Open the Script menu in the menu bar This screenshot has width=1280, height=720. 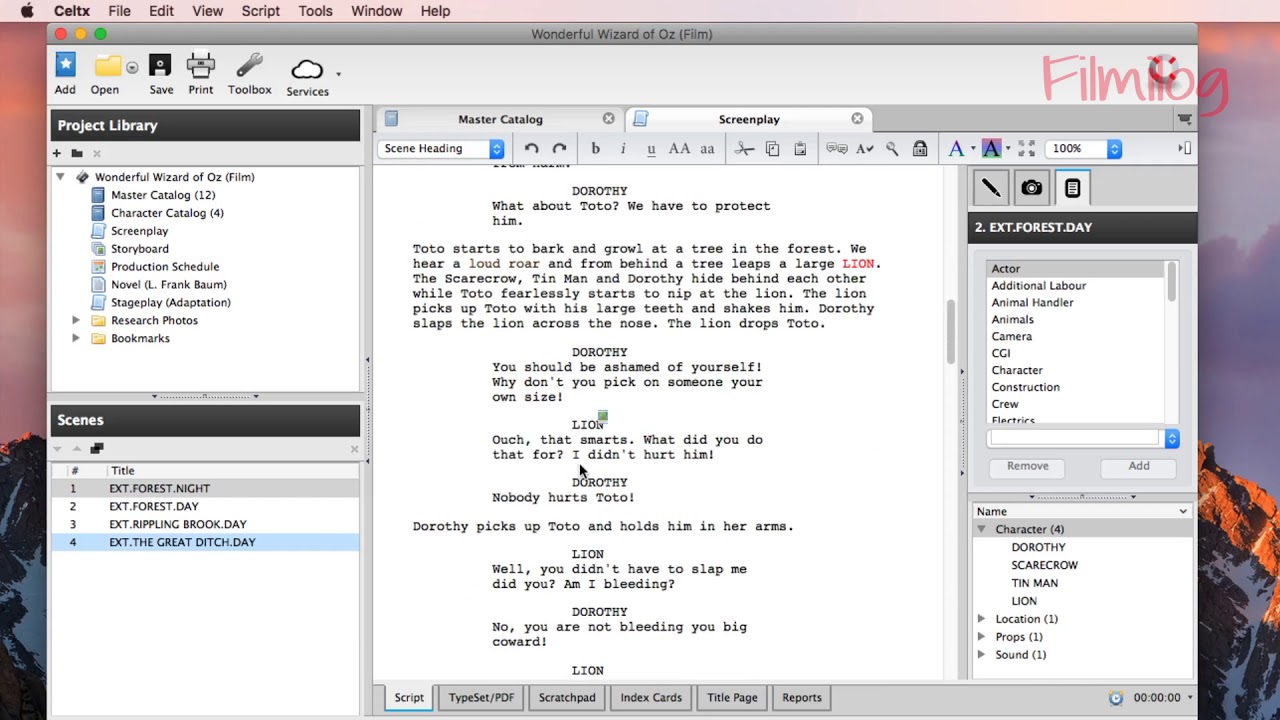click(260, 11)
